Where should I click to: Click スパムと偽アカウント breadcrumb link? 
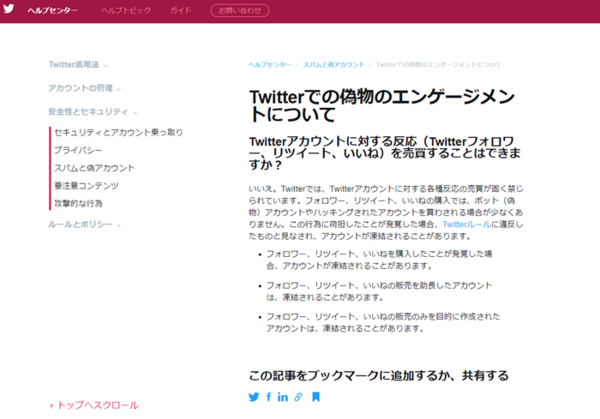pyautogui.click(x=334, y=65)
